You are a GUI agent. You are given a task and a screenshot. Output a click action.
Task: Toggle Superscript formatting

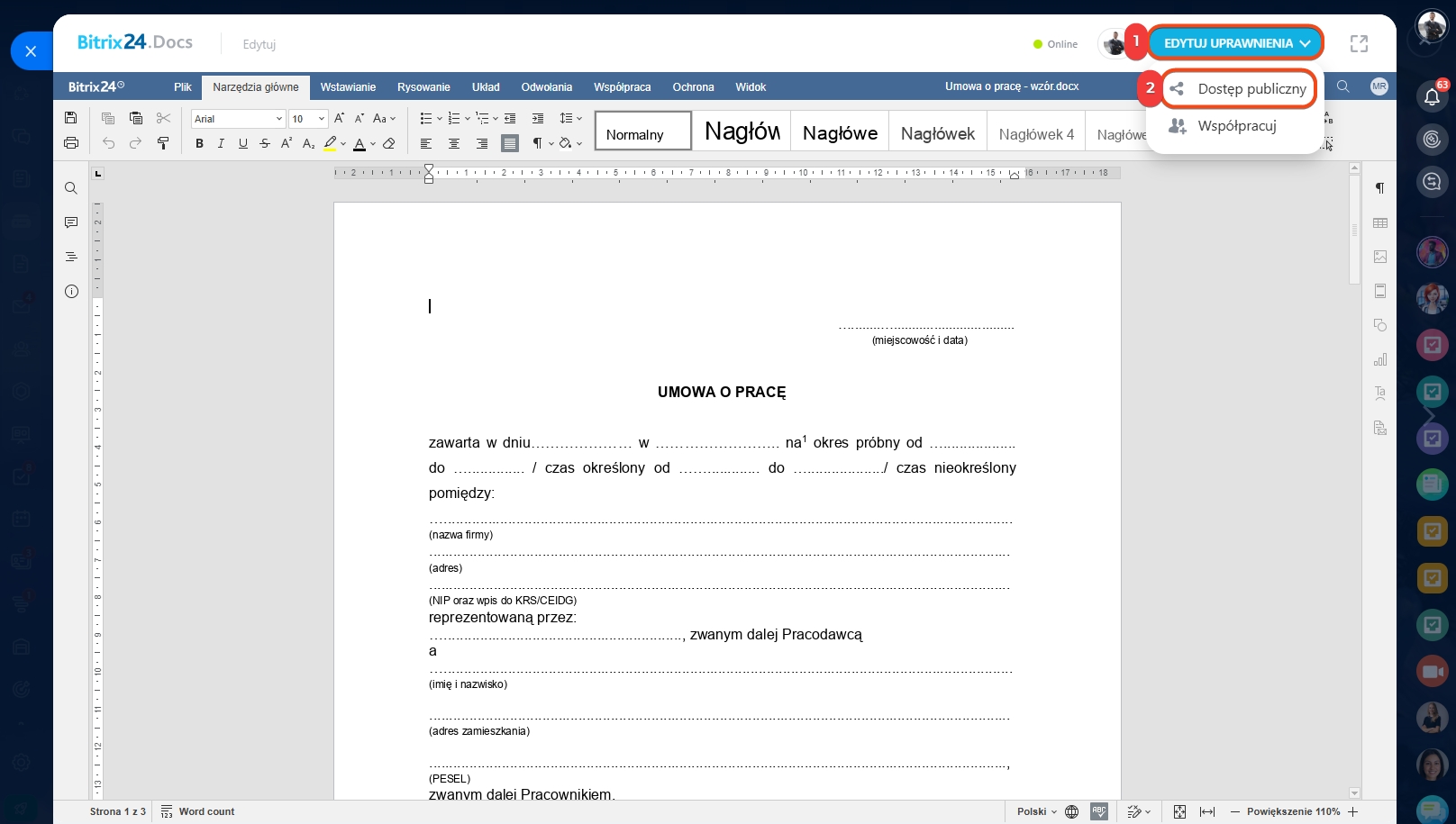click(287, 143)
